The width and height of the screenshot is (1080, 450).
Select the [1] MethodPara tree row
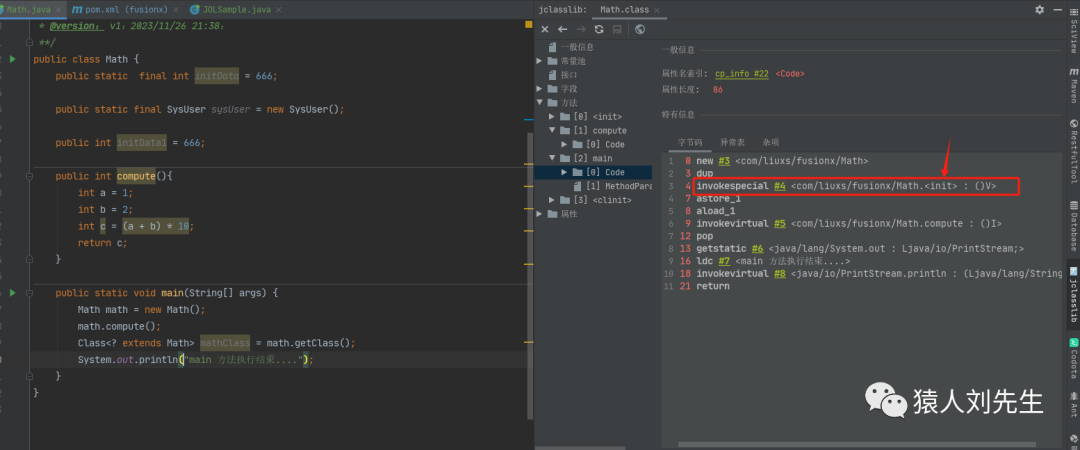[593, 186]
